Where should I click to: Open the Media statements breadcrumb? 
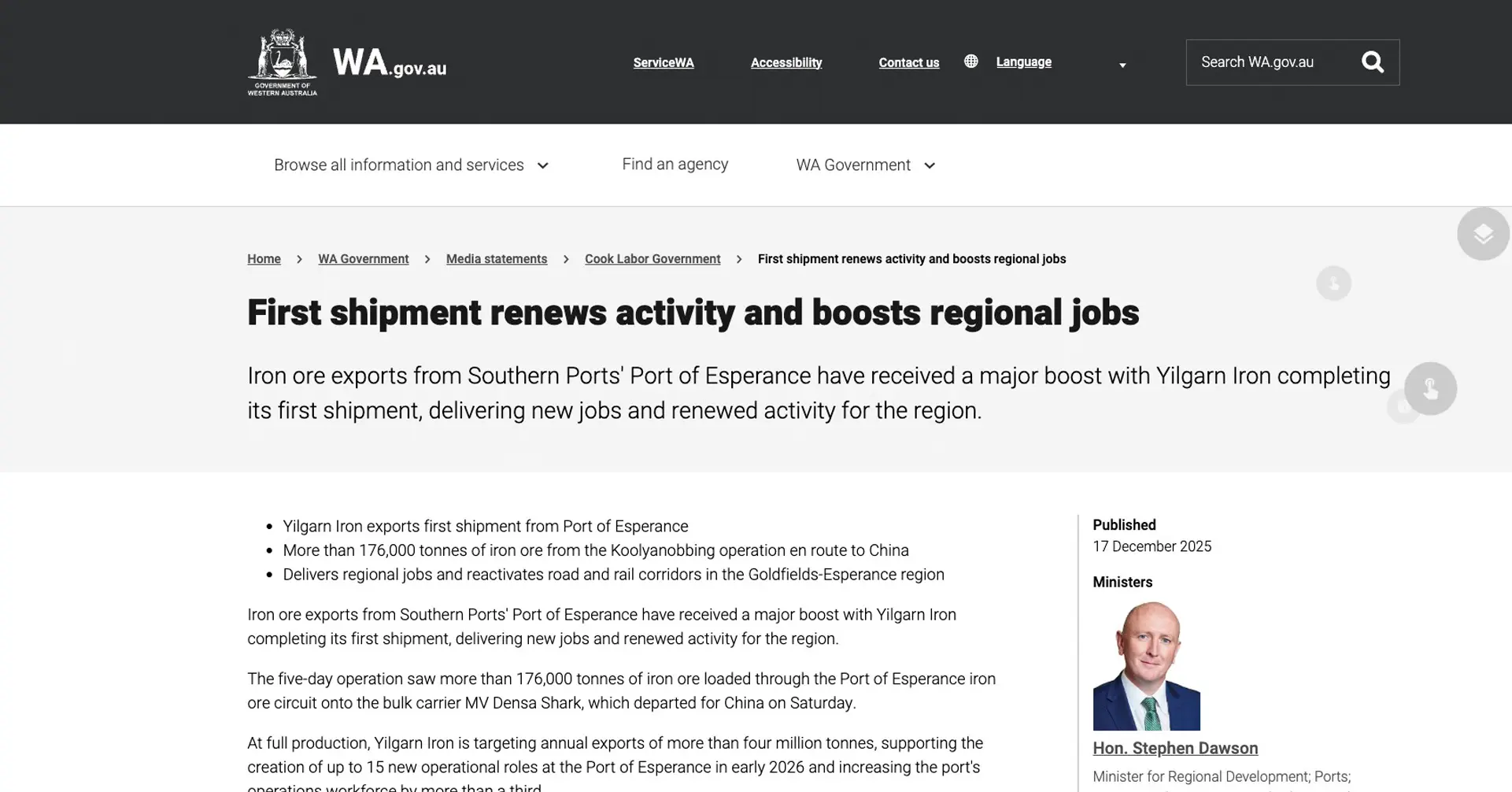(497, 259)
